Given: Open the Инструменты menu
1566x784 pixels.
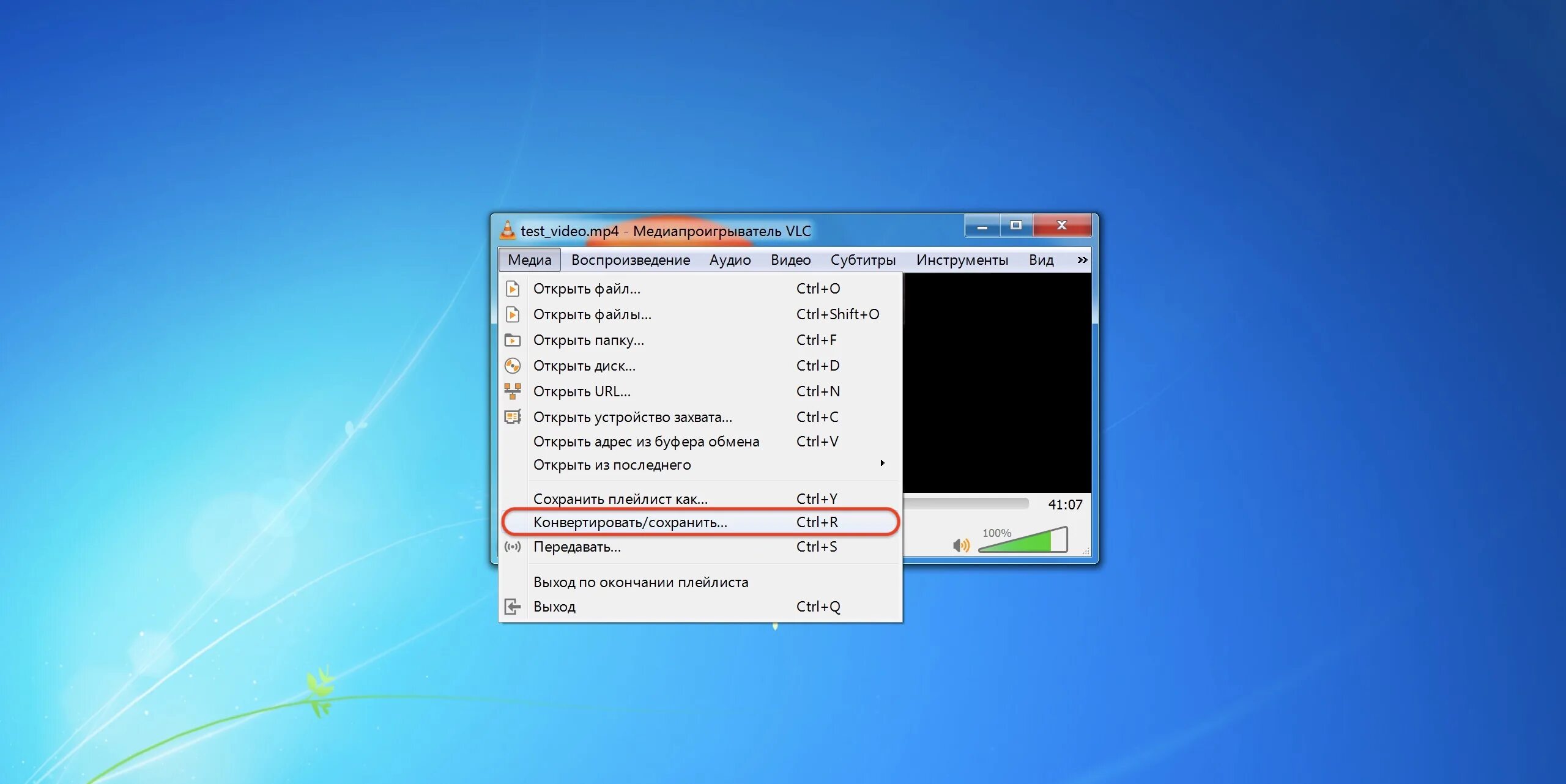Looking at the screenshot, I should (x=962, y=260).
